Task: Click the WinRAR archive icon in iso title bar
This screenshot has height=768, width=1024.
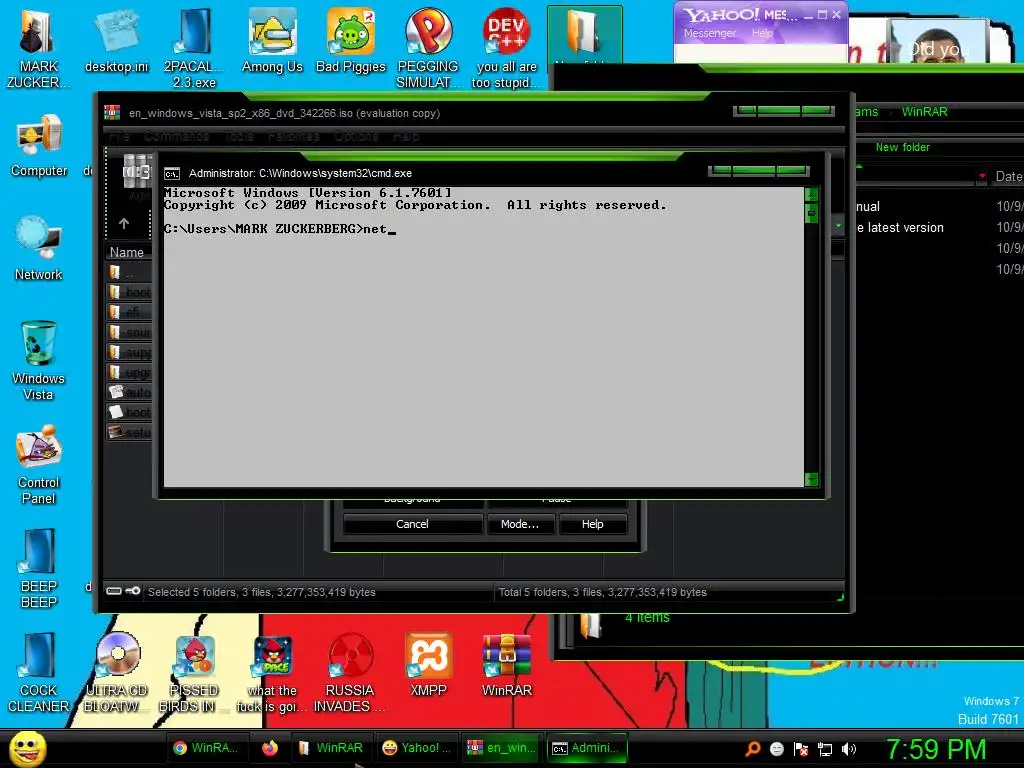Action: (x=112, y=113)
